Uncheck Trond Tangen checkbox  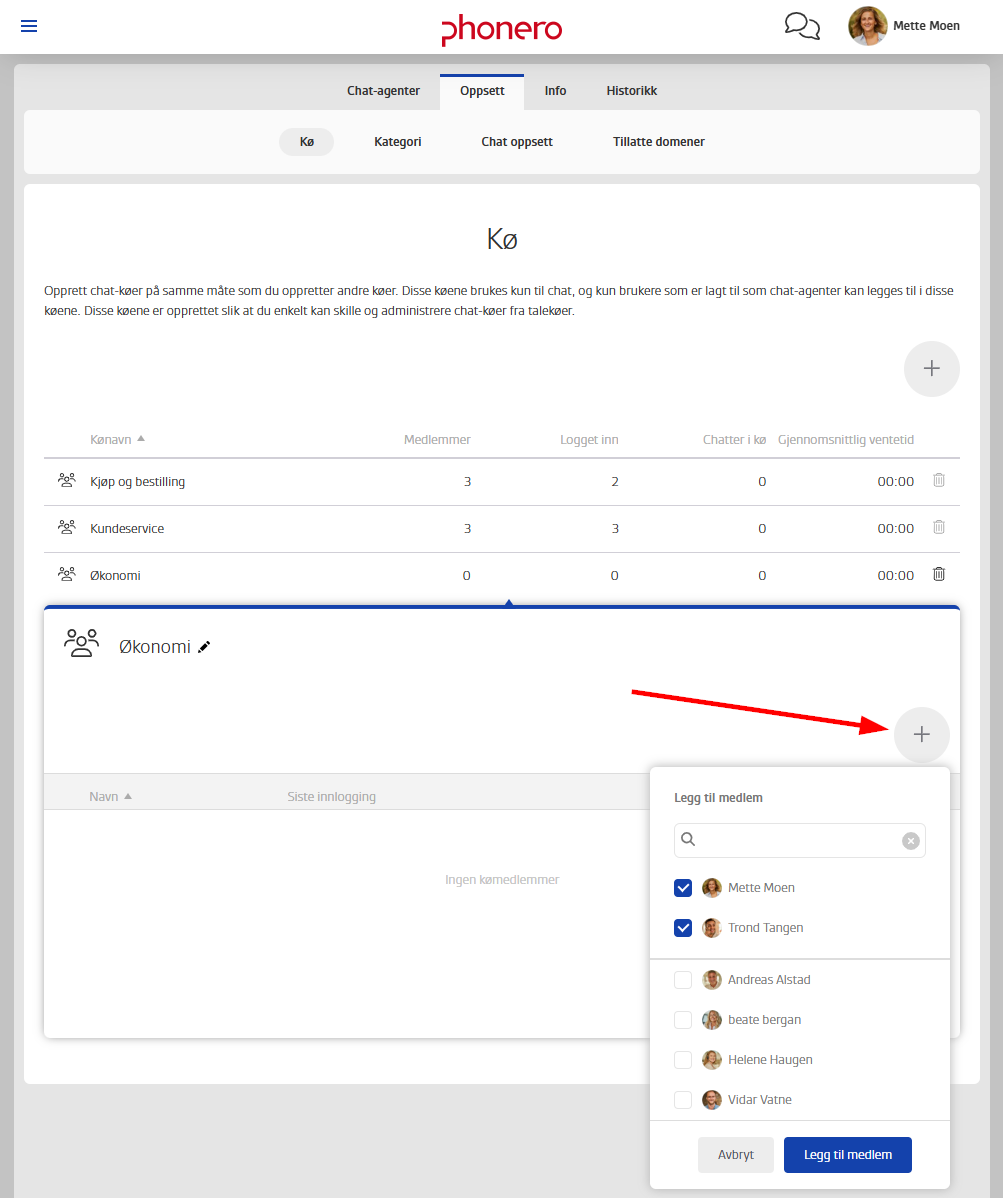[683, 928]
